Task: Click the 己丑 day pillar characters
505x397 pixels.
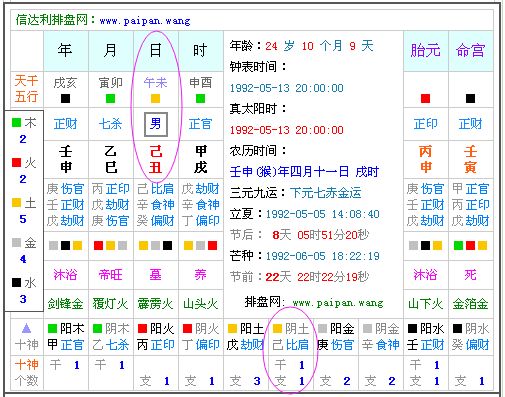Action: (x=156, y=160)
